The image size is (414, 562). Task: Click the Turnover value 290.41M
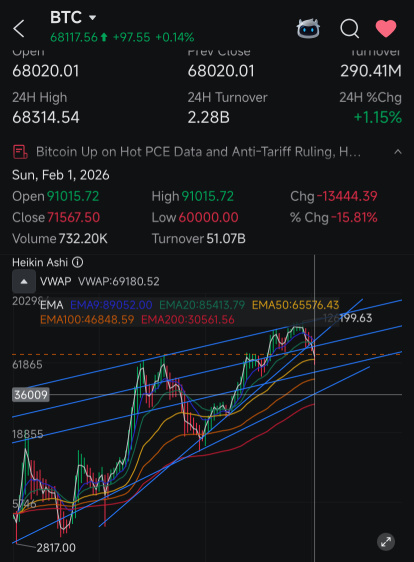(371, 71)
